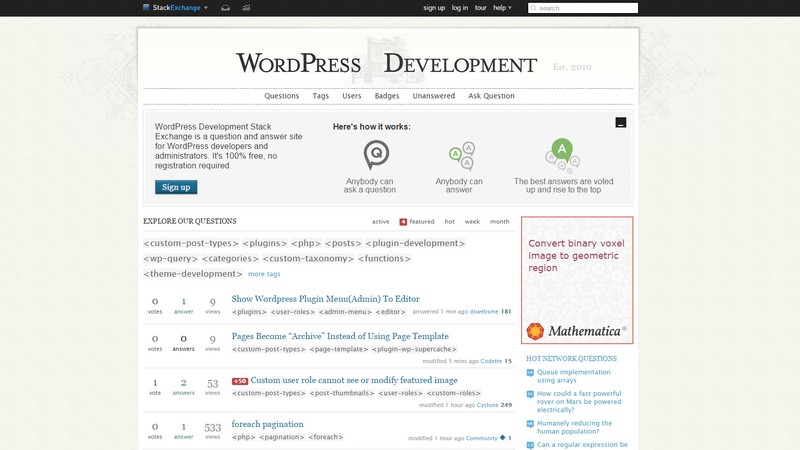800x450 pixels.
Task: Click the Q ask a question icon
Action: (x=376, y=155)
